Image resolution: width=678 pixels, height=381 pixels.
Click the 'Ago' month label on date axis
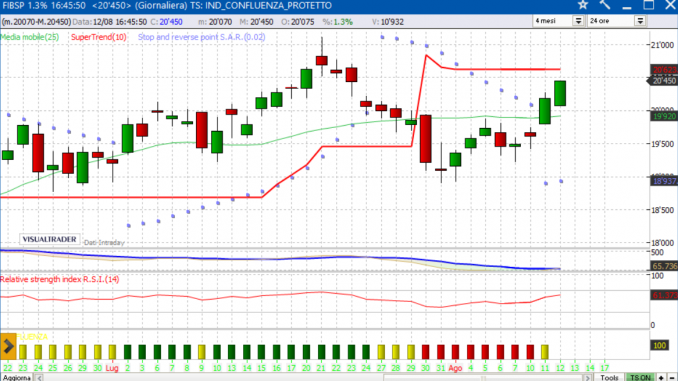[x=455, y=368]
